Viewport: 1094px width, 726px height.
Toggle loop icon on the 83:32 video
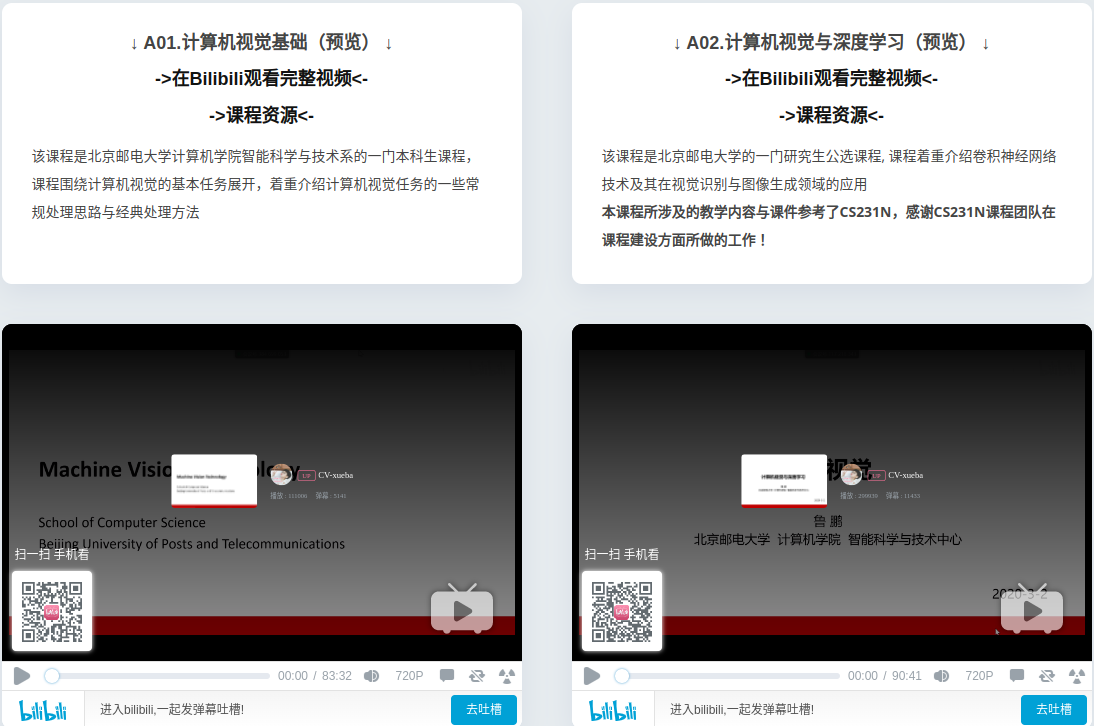click(x=477, y=675)
